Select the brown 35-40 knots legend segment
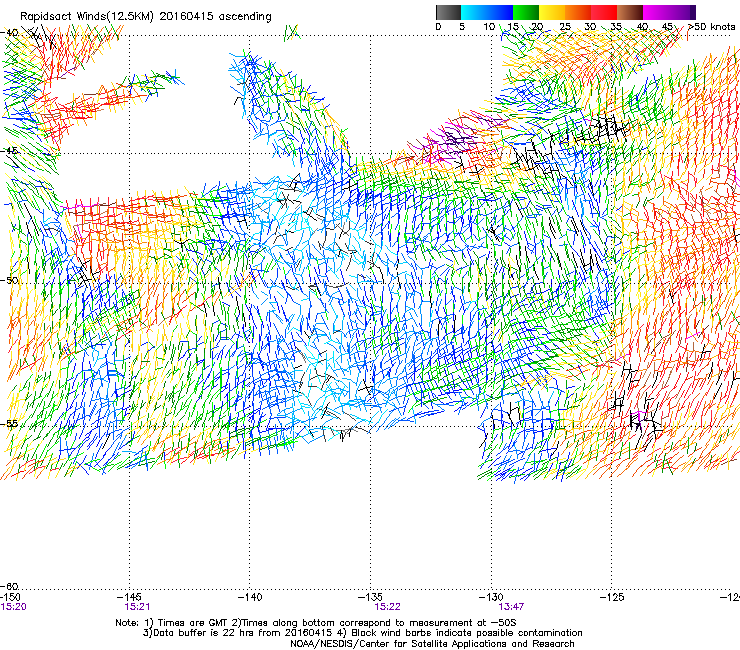This screenshot has width=740, height=650. click(630, 12)
